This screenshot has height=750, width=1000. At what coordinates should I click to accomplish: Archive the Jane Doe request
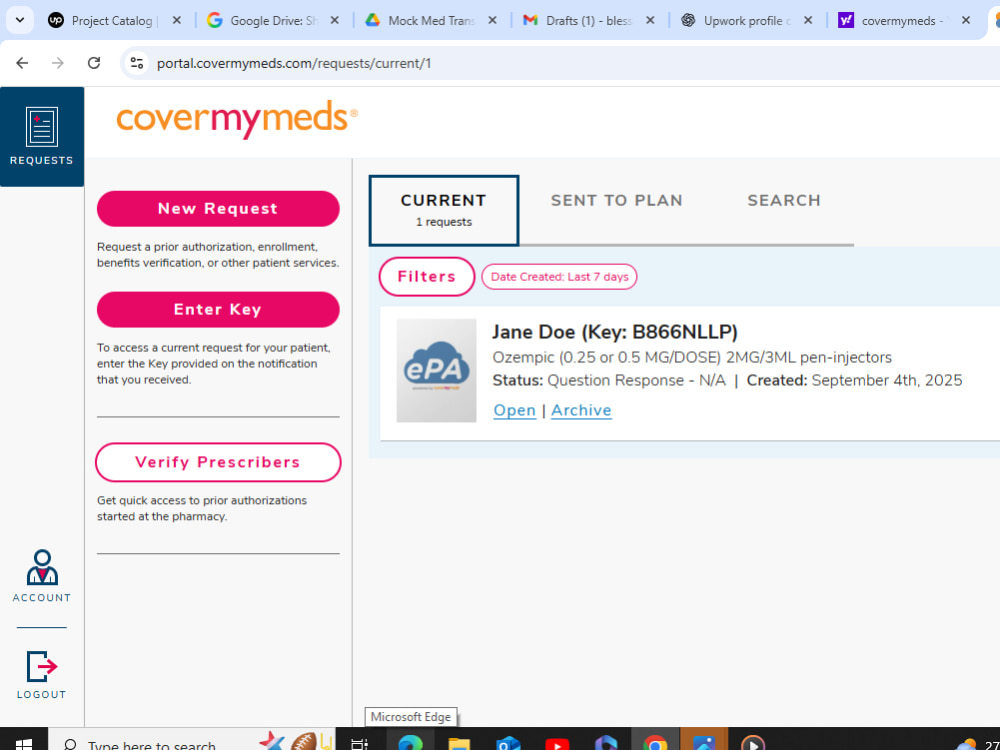click(581, 410)
